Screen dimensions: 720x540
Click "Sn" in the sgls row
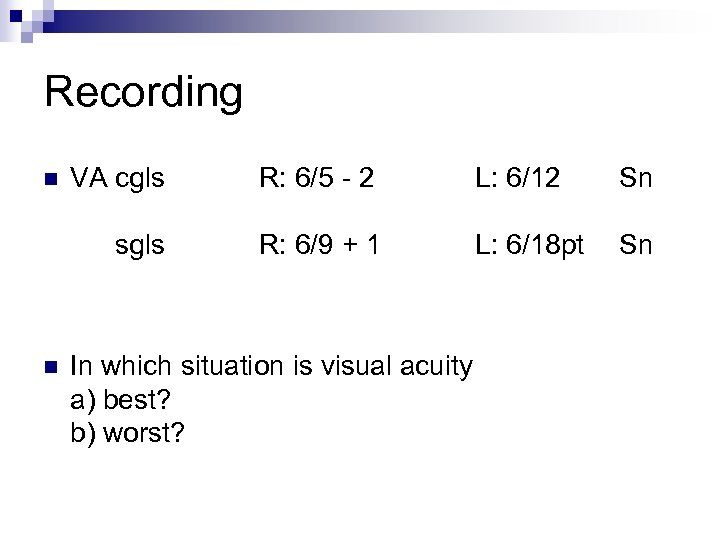635,243
